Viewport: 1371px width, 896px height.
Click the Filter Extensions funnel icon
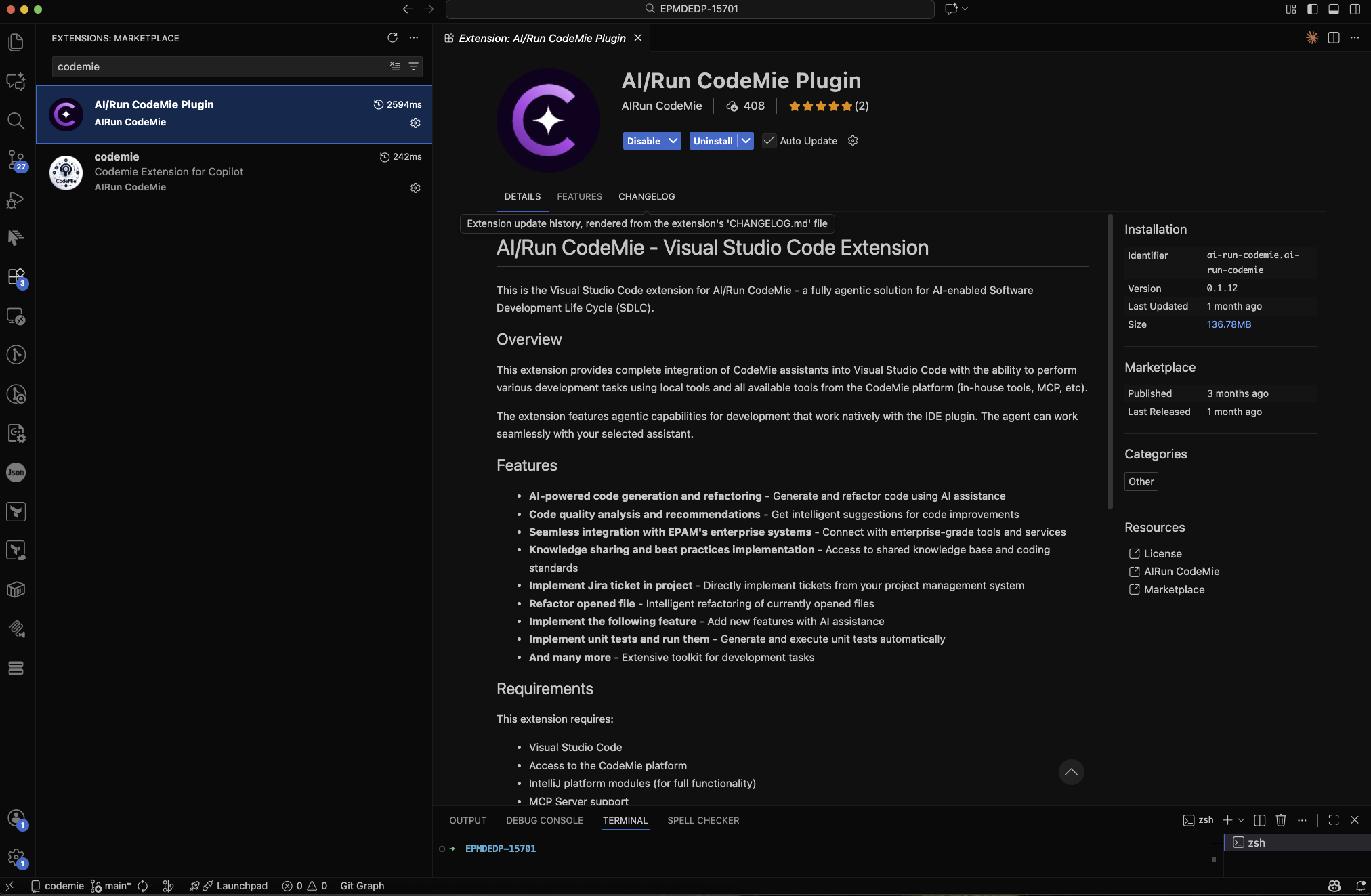coord(413,66)
